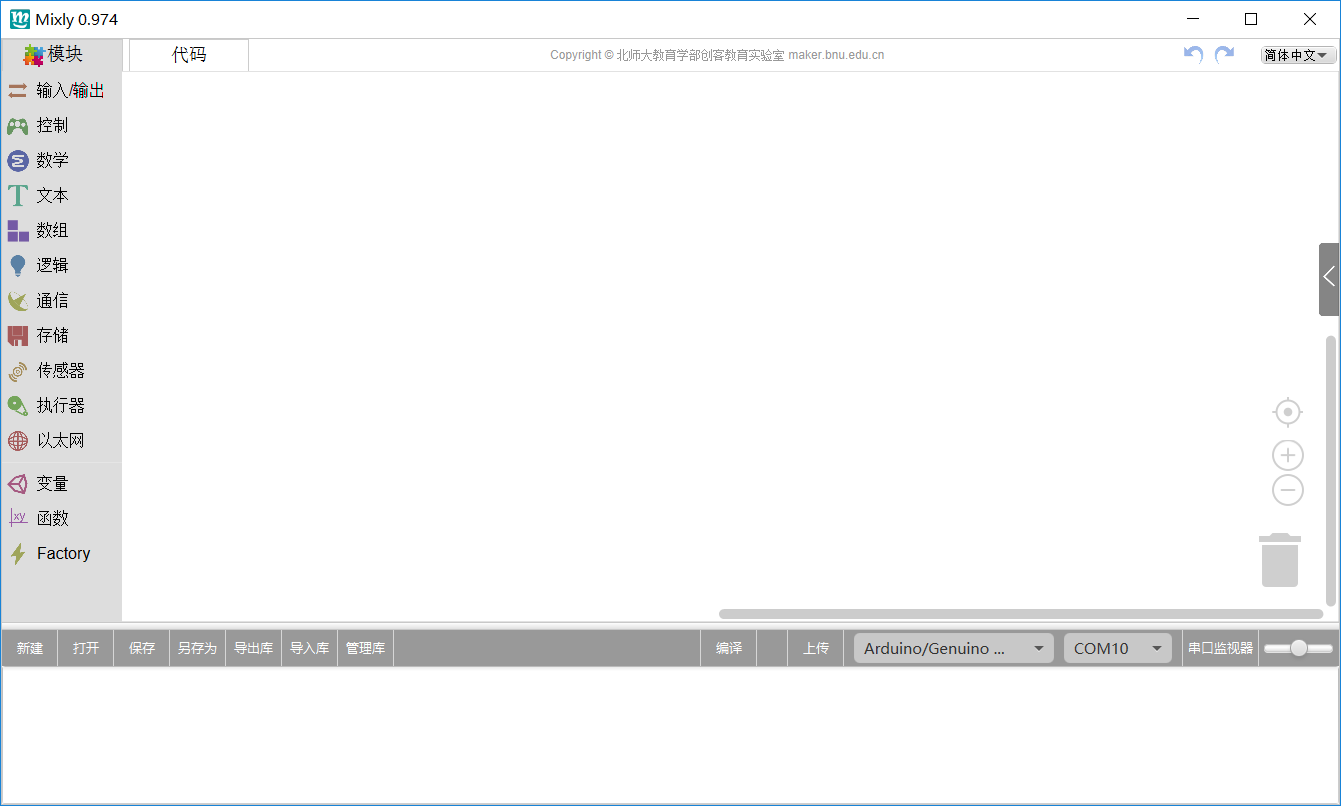Viewport: 1341px width, 806px height.
Task: Open the 执行器 (actuator) block category
Action: pyautogui.click(x=60, y=406)
